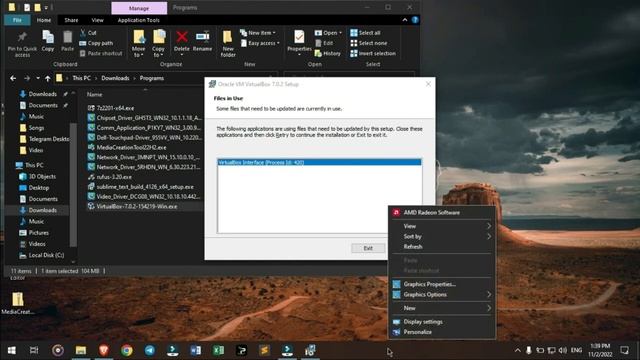Open New item dropdown
This screenshot has height=360, width=640.
pos(258,33)
